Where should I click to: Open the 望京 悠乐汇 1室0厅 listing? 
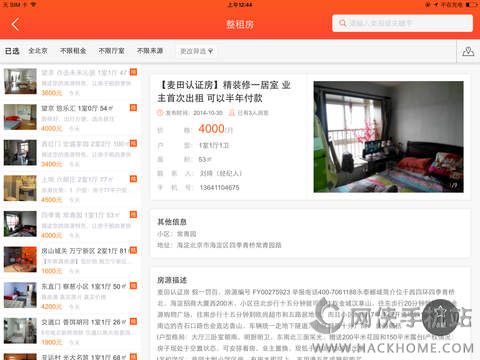(71, 117)
